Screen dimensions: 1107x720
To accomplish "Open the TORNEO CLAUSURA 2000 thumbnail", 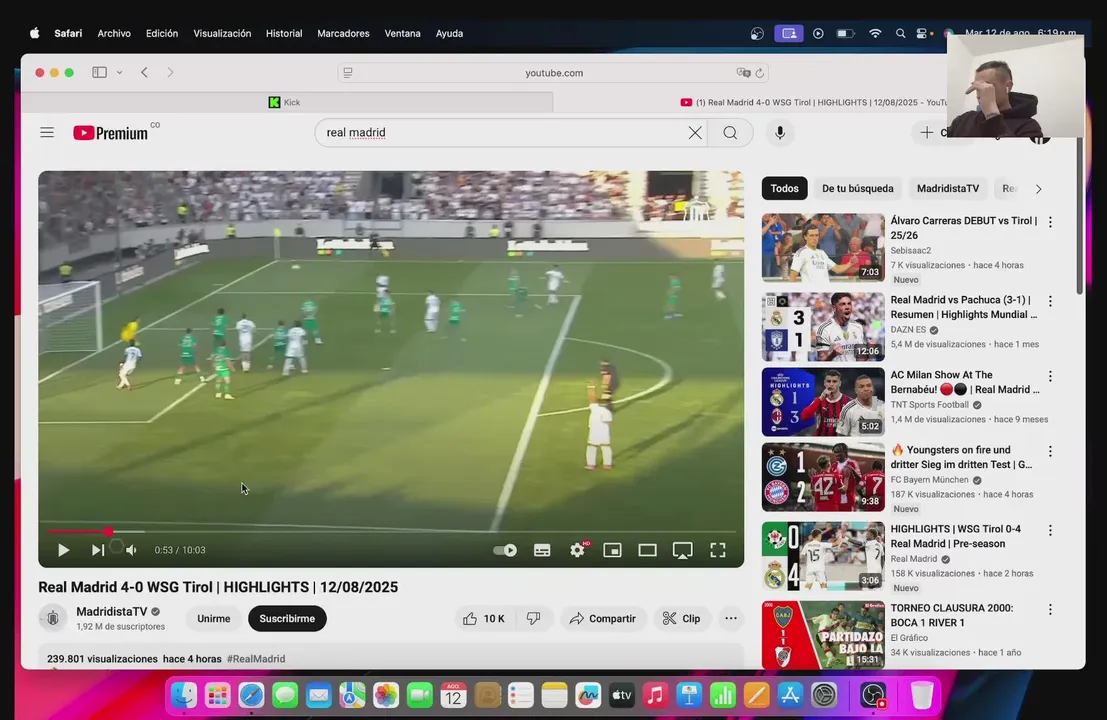I will 823,635.
